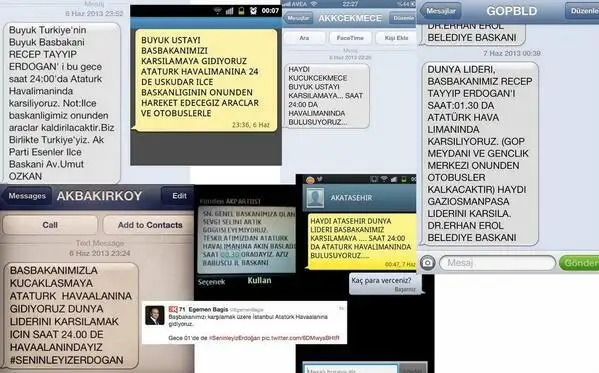Viewport: 599px width, 373px height.
Task: Tap Kişi Ekle button
Action: point(396,38)
